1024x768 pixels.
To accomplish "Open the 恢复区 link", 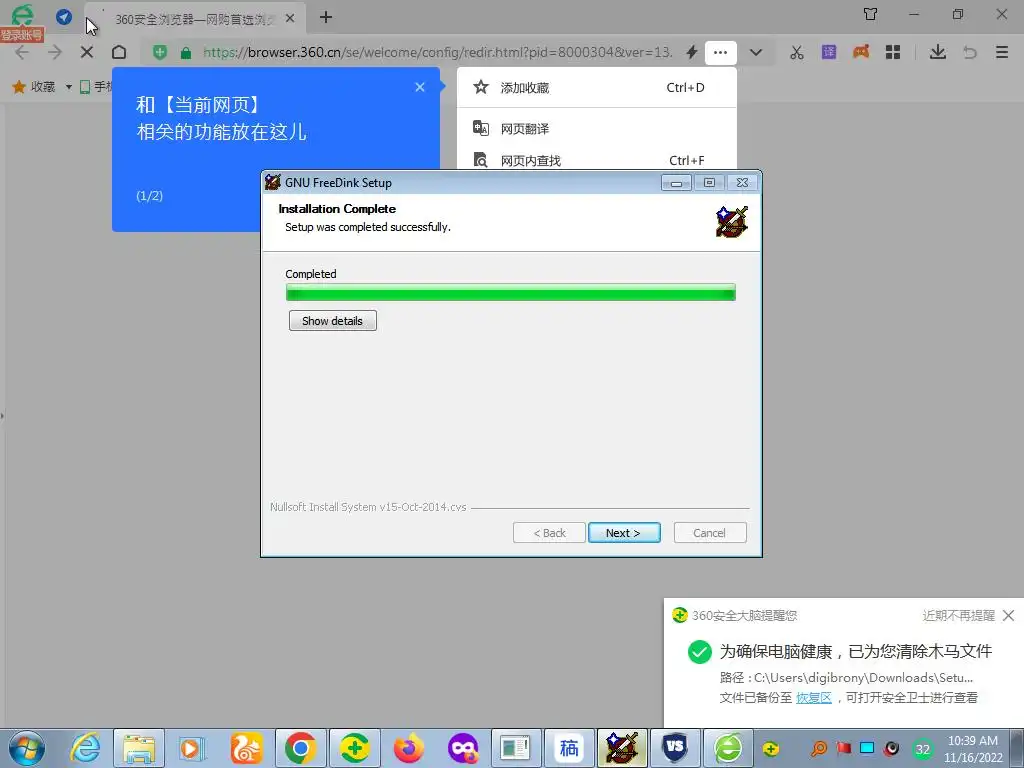I will click(814, 697).
